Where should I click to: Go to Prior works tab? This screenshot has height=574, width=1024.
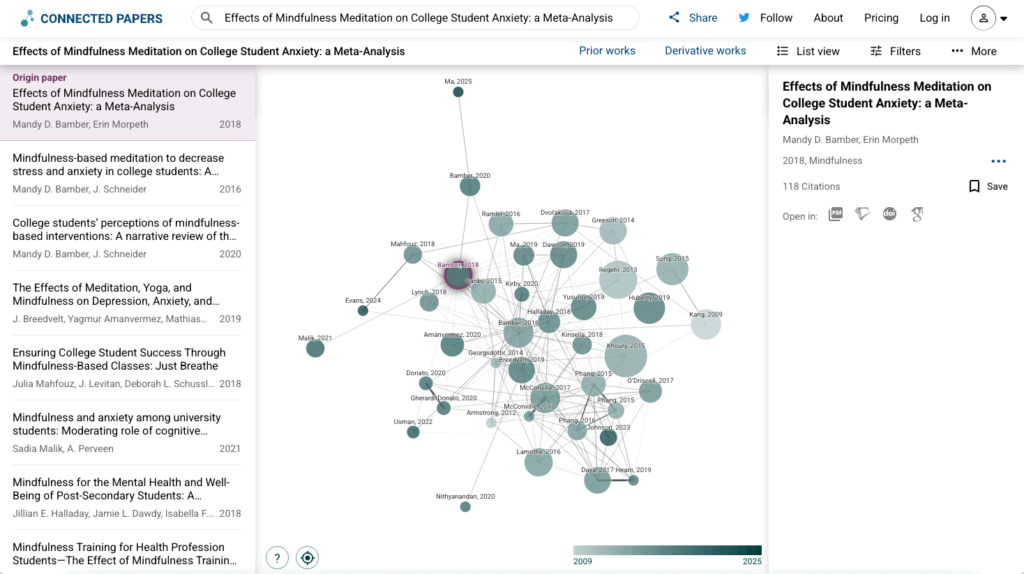[x=607, y=51]
